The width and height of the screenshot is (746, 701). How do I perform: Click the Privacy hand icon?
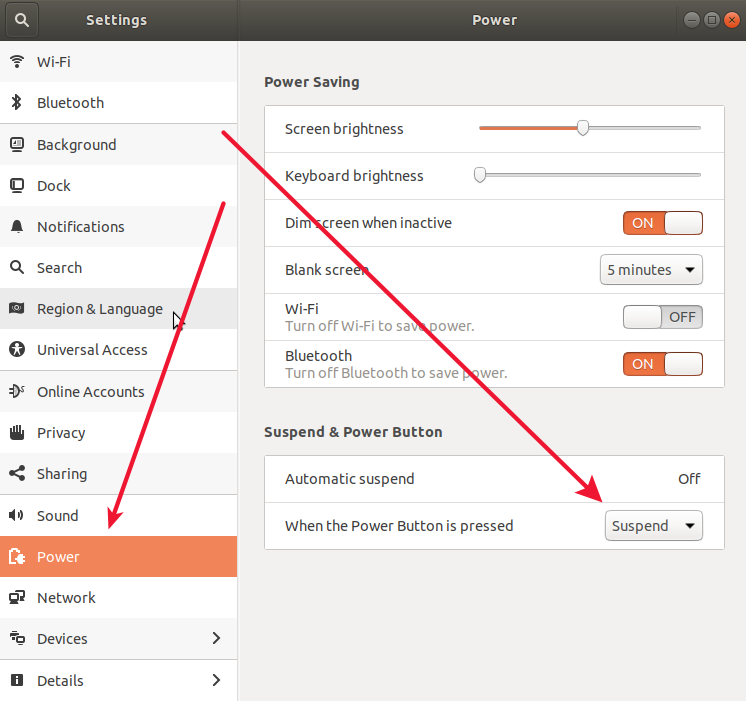point(17,433)
